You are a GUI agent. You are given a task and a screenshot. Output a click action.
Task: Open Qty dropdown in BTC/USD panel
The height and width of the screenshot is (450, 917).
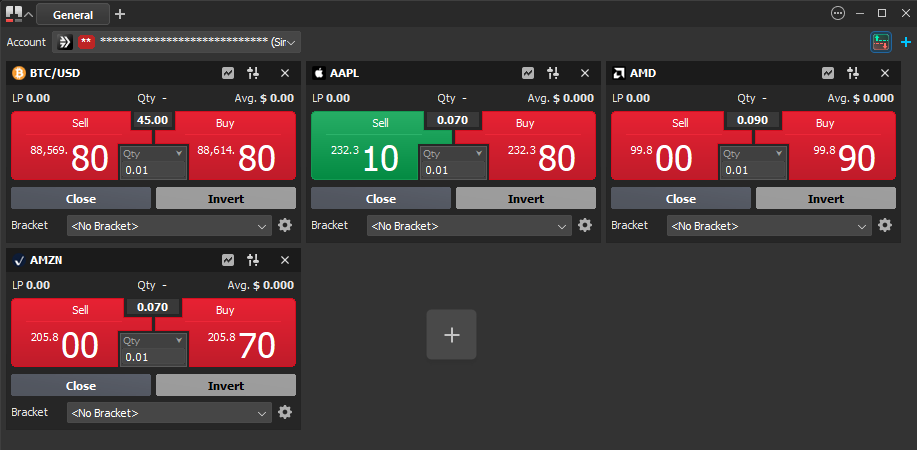click(x=179, y=153)
